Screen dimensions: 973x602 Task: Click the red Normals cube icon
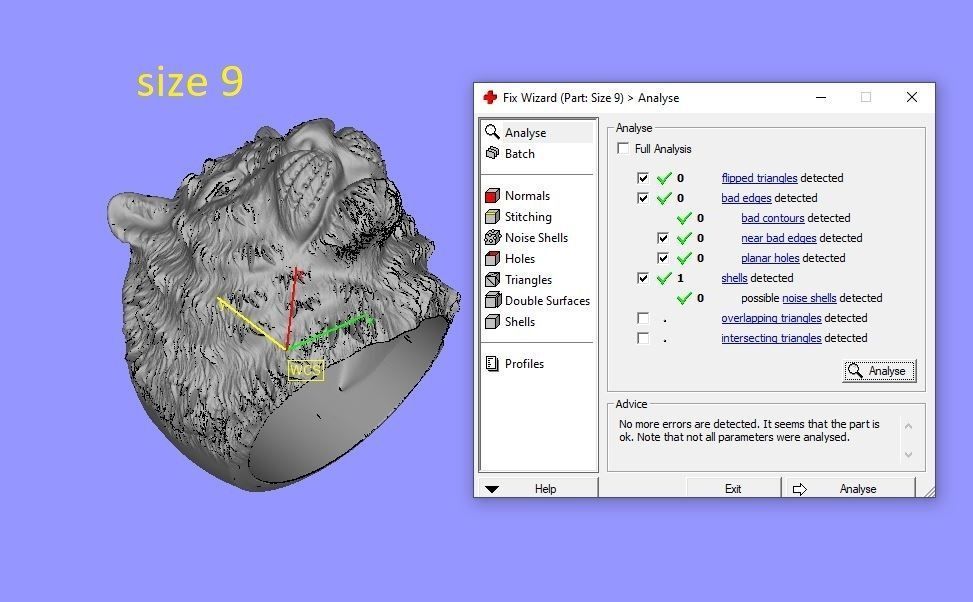coord(492,195)
